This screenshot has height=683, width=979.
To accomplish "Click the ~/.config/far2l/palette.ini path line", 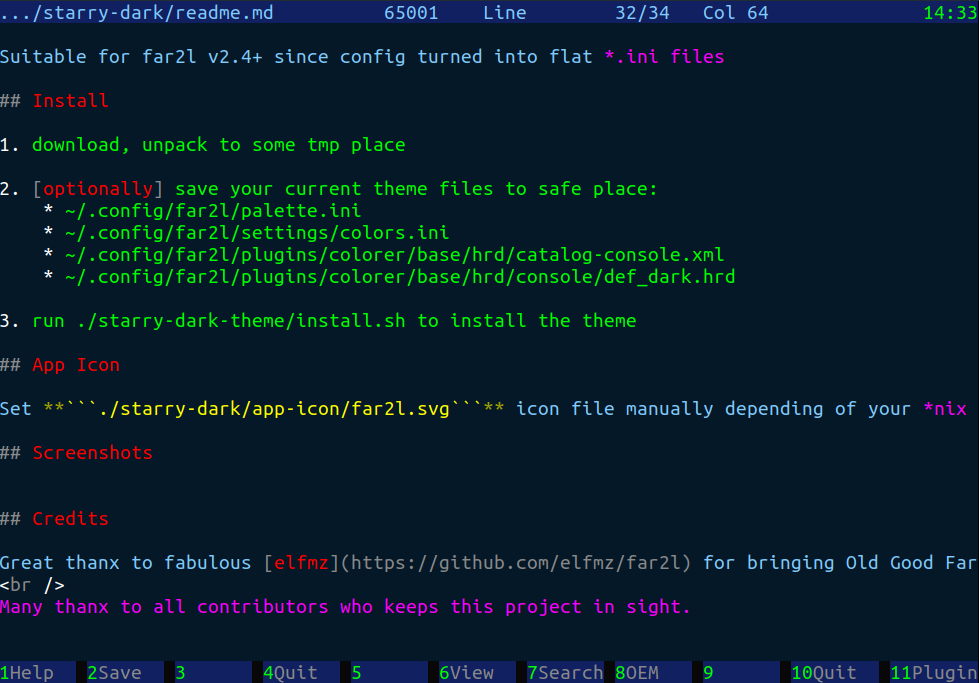I will pyautogui.click(x=213, y=211).
